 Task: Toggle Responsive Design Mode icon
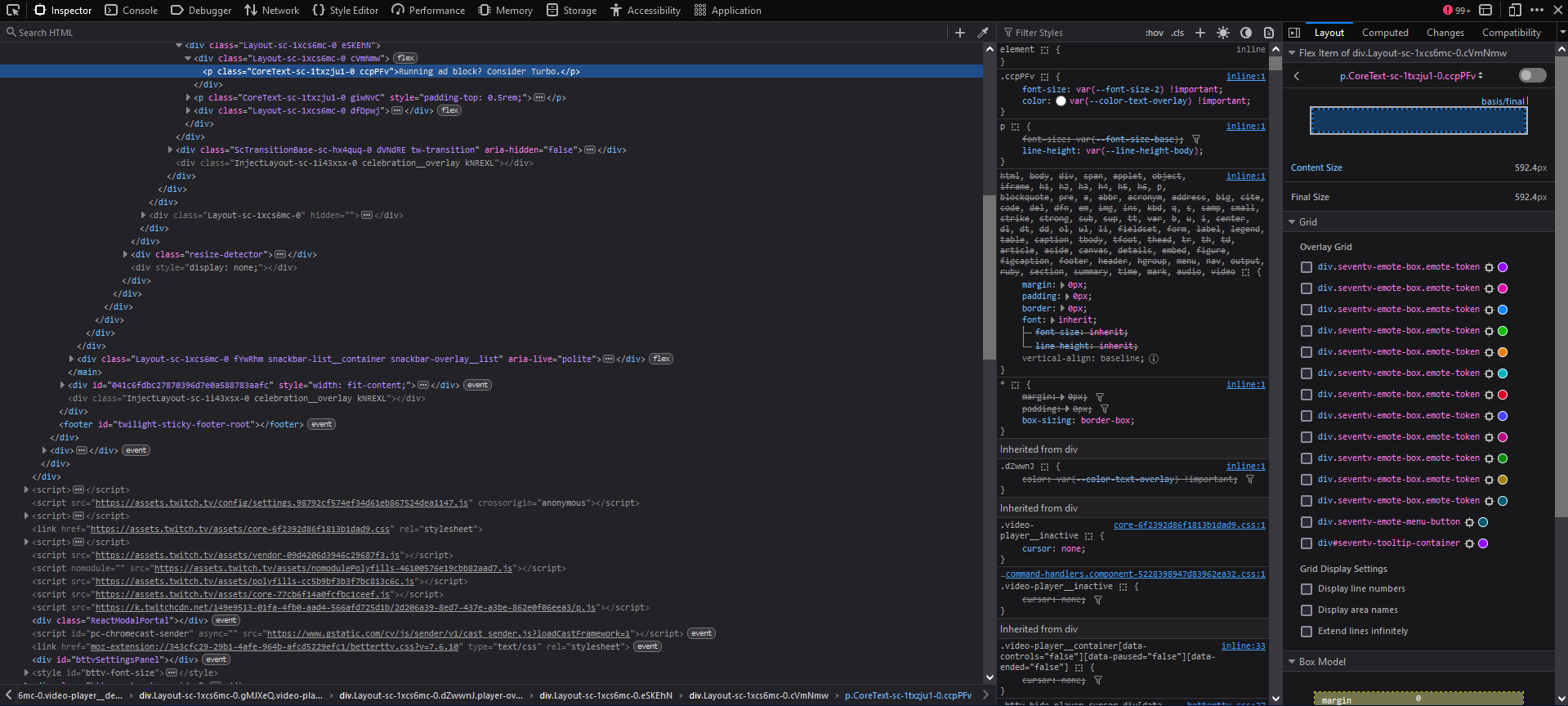(1514, 10)
